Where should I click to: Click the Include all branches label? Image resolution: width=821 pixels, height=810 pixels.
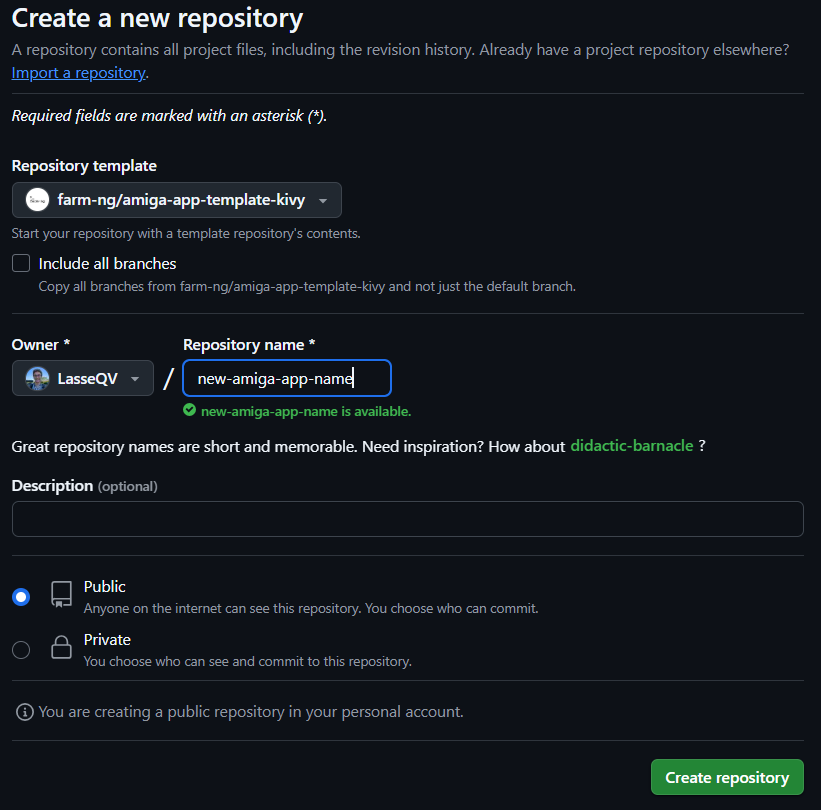point(107,263)
